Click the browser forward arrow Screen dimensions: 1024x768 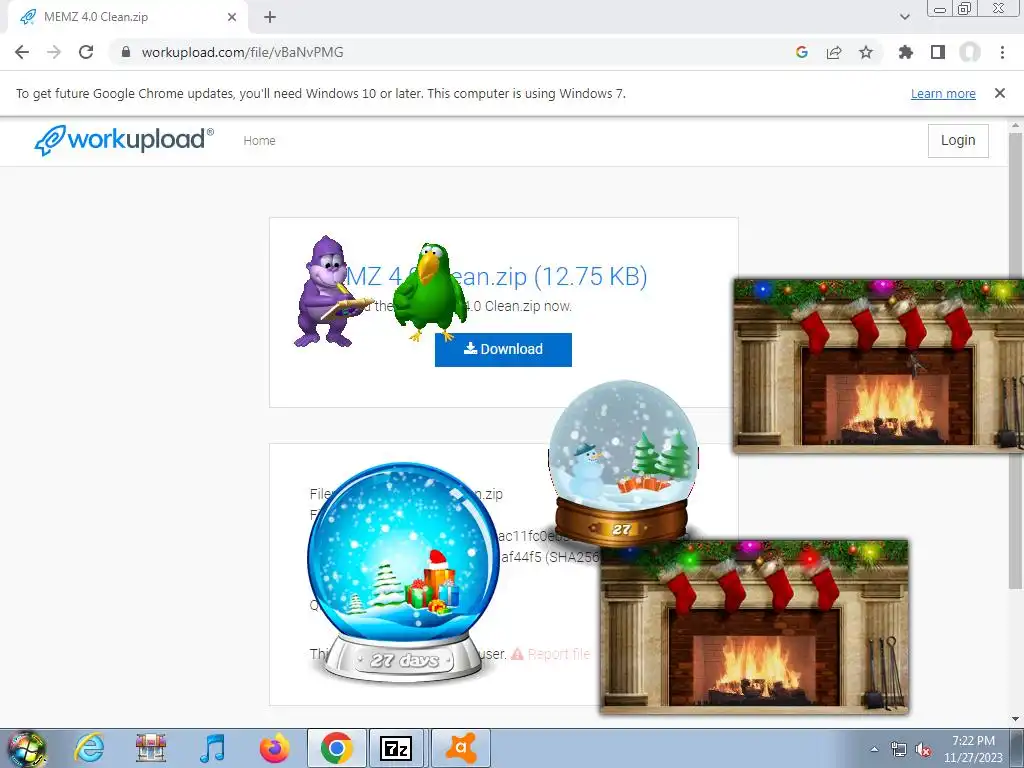coord(54,52)
